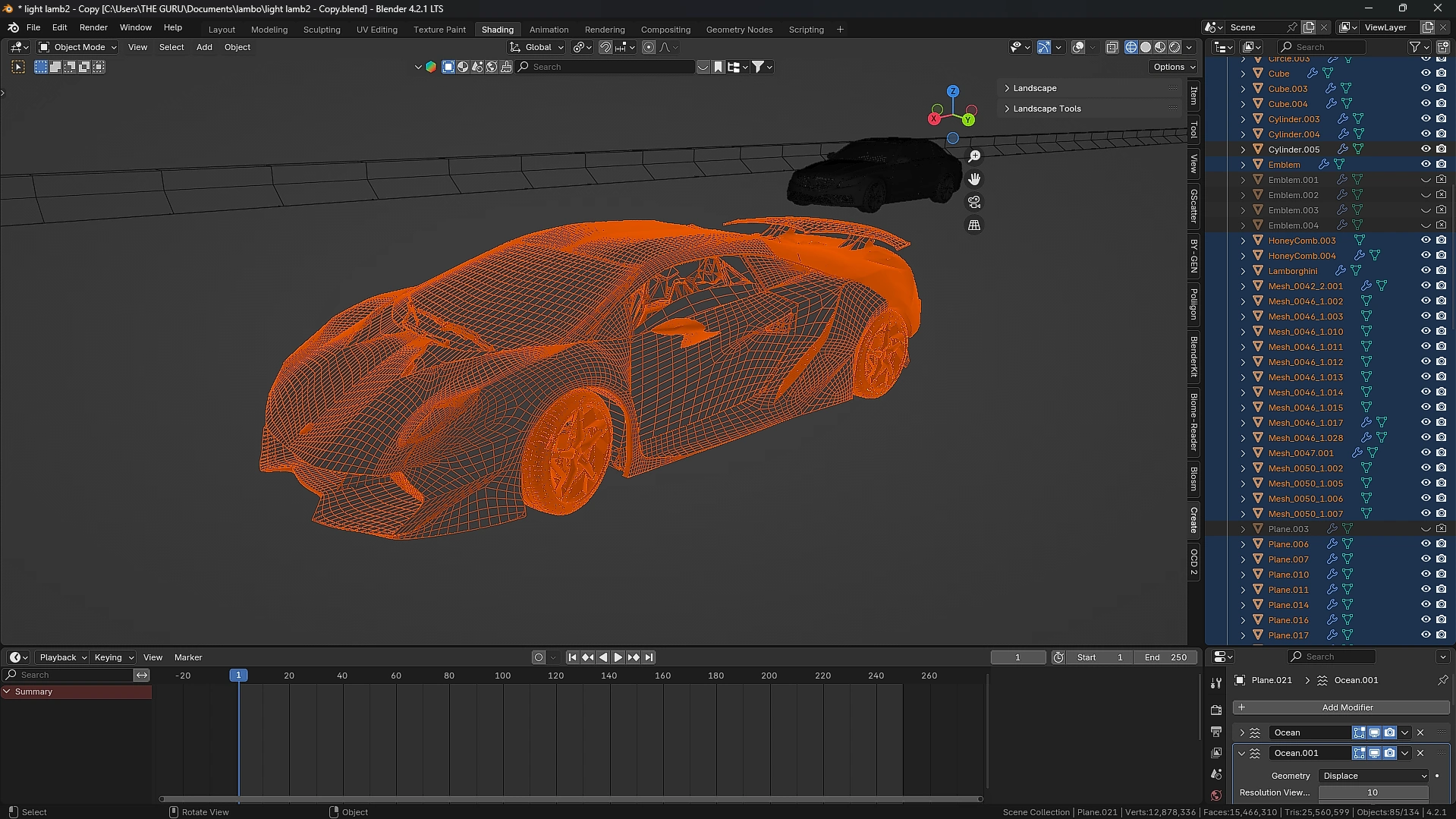This screenshot has width=1456, height=819.
Task: Click the Z axis on navigation gizmo
Action: click(x=953, y=91)
